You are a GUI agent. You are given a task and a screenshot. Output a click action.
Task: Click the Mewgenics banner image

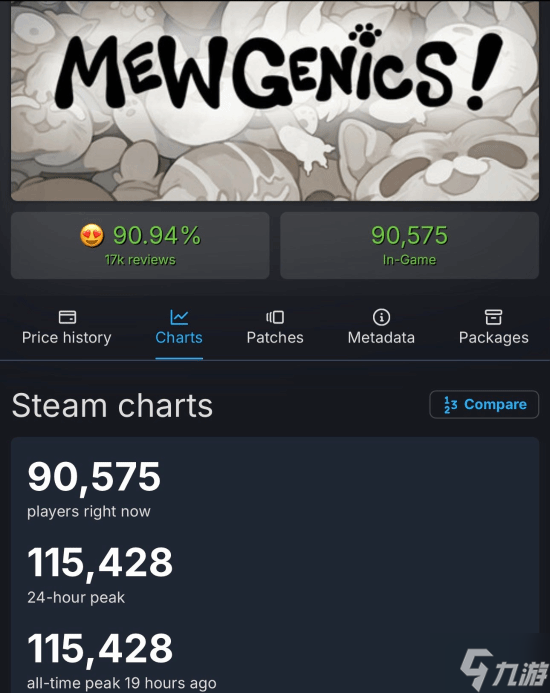point(275,100)
